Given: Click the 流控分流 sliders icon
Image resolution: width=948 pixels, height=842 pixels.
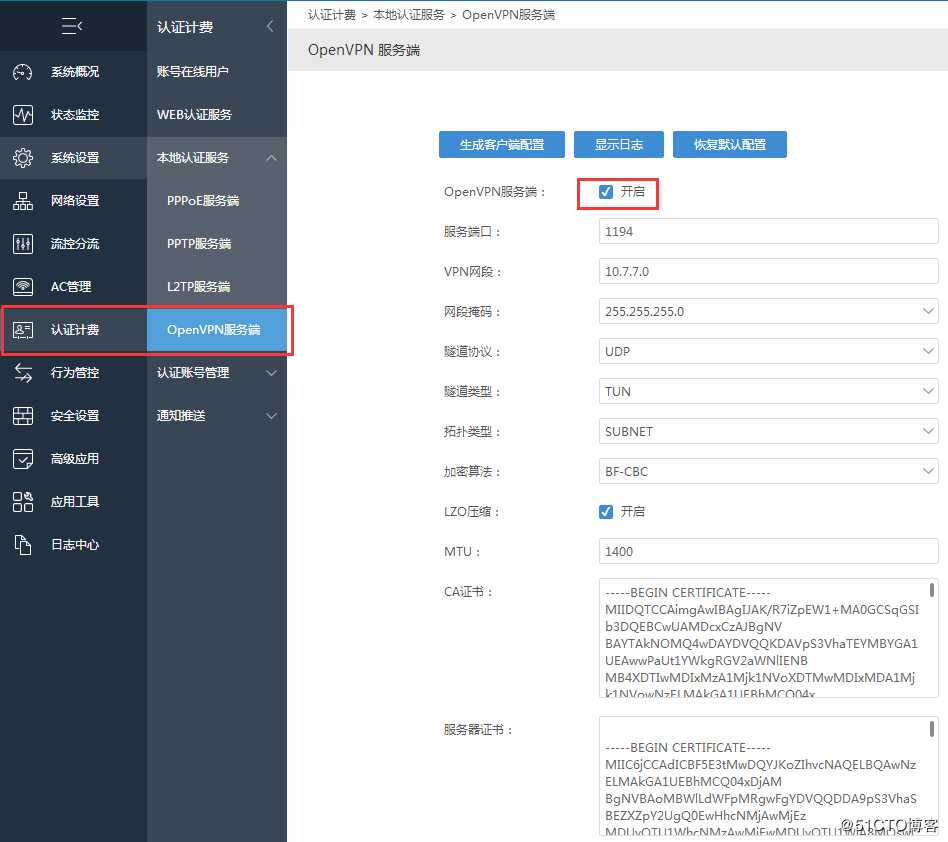Looking at the screenshot, I should (23, 244).
